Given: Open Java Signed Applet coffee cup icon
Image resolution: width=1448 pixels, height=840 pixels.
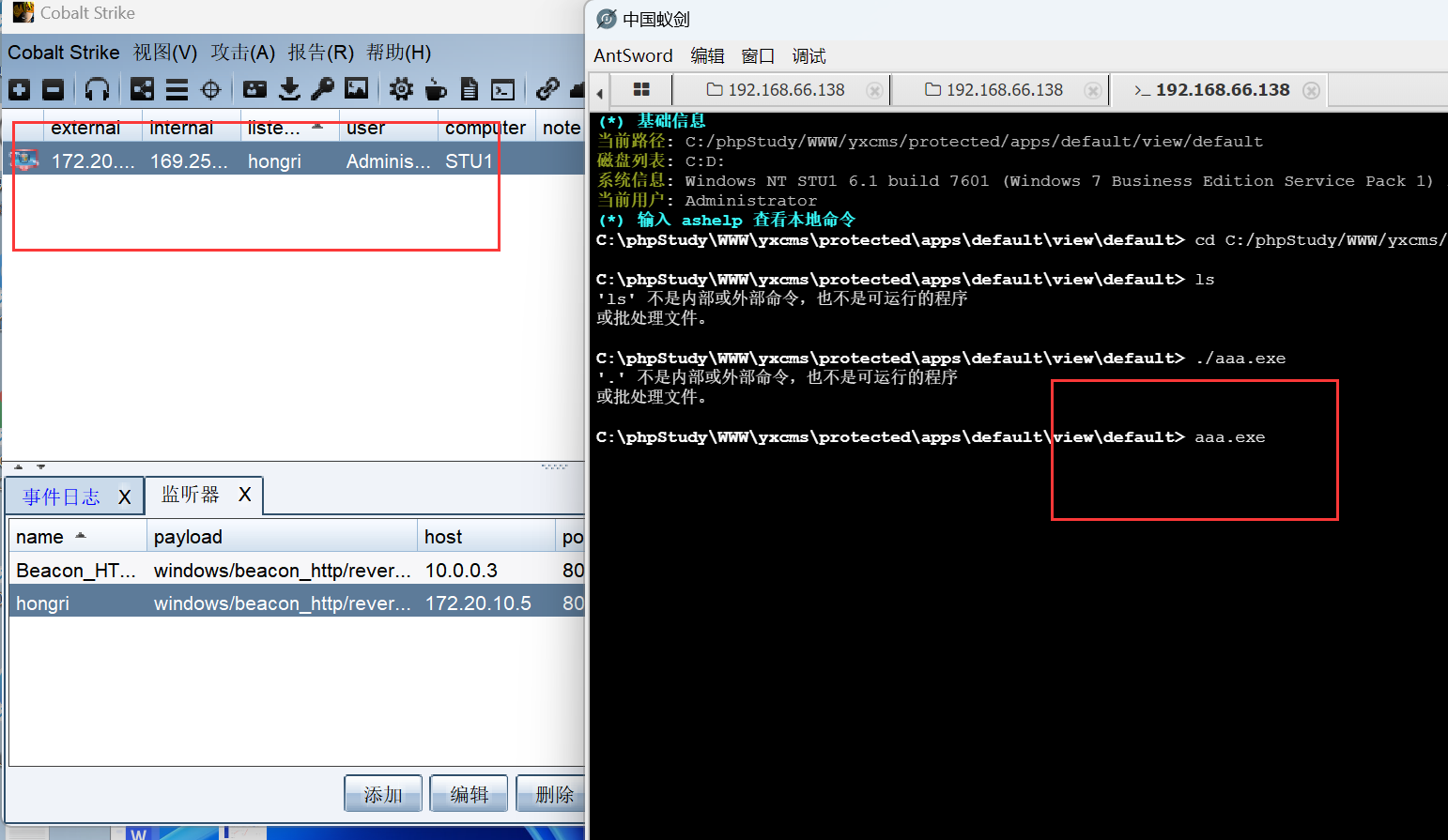Looking at the screenshot, I should click(x=436, y=90).
